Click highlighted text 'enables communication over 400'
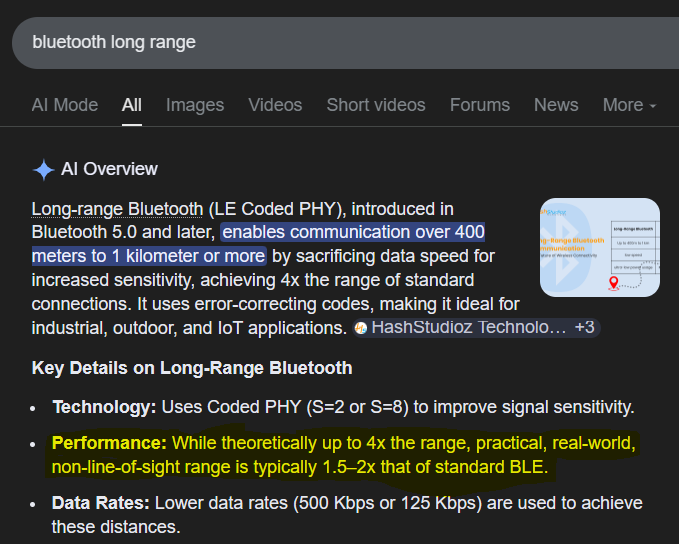Image resolution: width=679 pixels, height=544 pixels. pyautogui.click(x=353, y=232)
